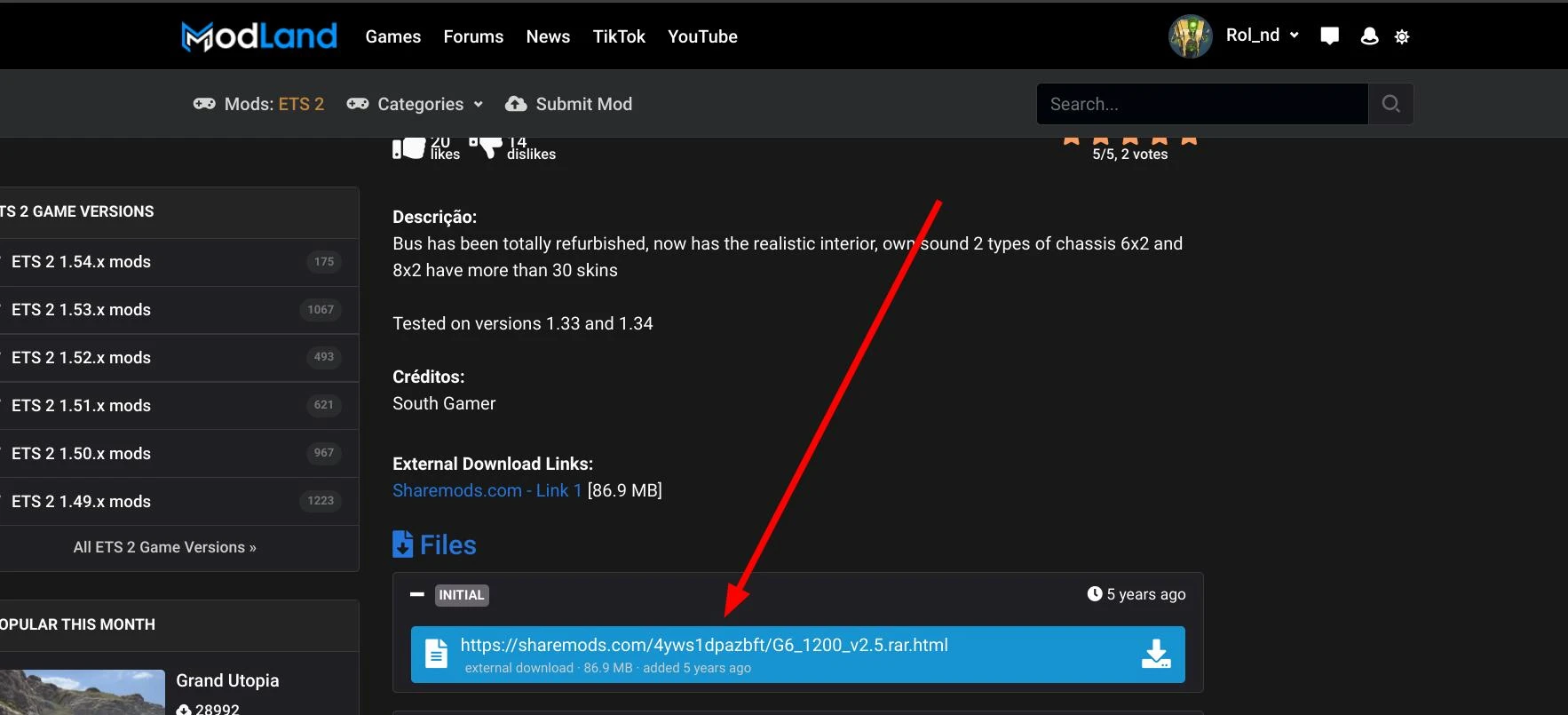Focus the Search... input field
The width and height of the screenshot is (1568, 715).
point(1202,104)
